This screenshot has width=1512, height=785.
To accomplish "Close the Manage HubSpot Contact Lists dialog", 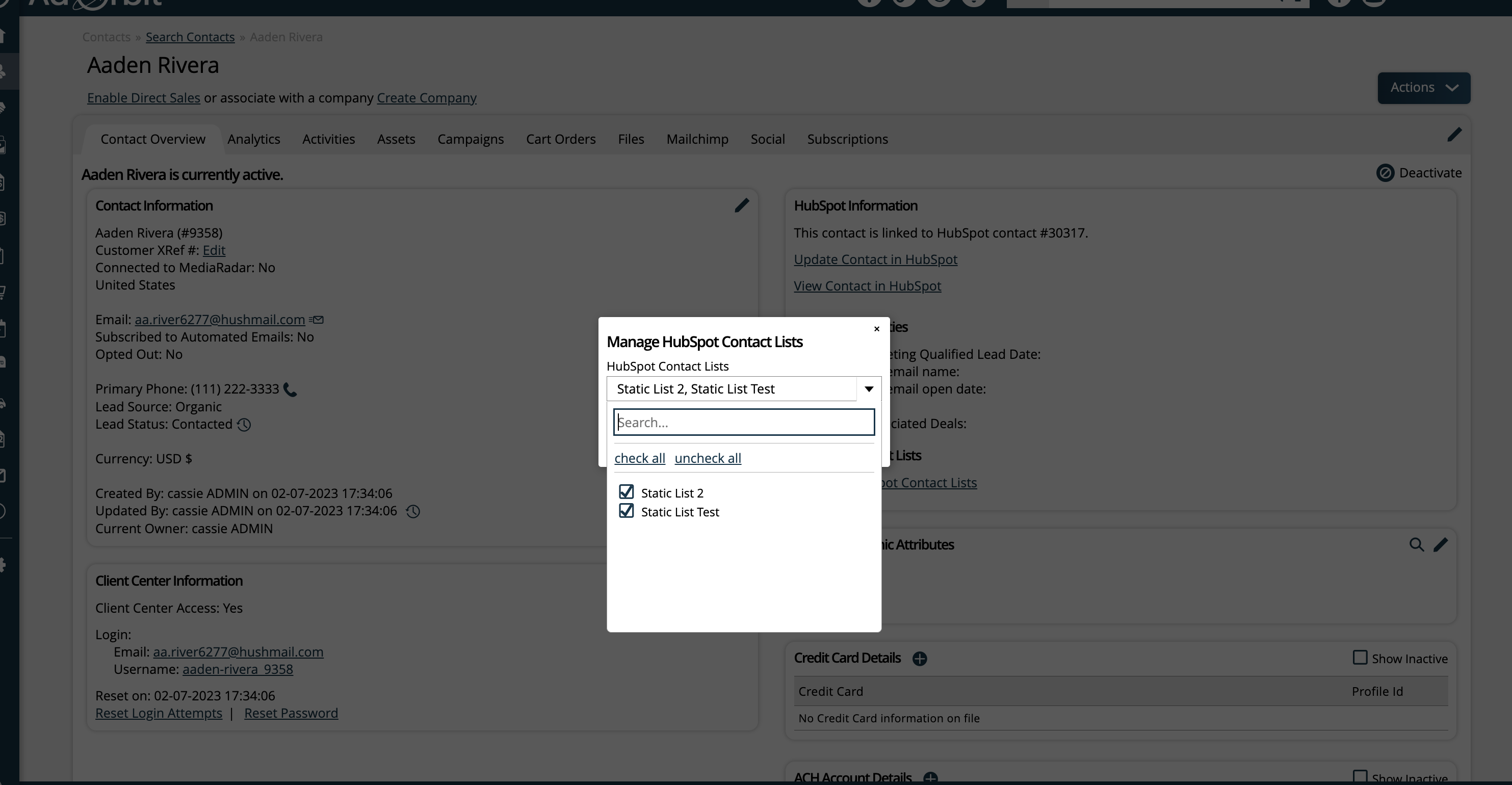I will click(876, 329).
